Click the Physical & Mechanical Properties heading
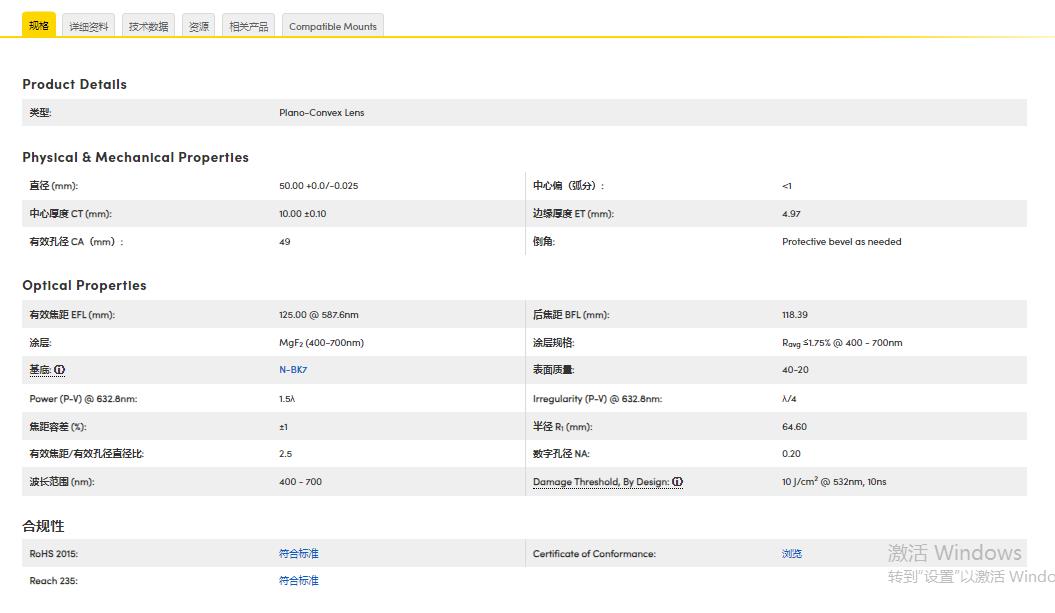 135,158
